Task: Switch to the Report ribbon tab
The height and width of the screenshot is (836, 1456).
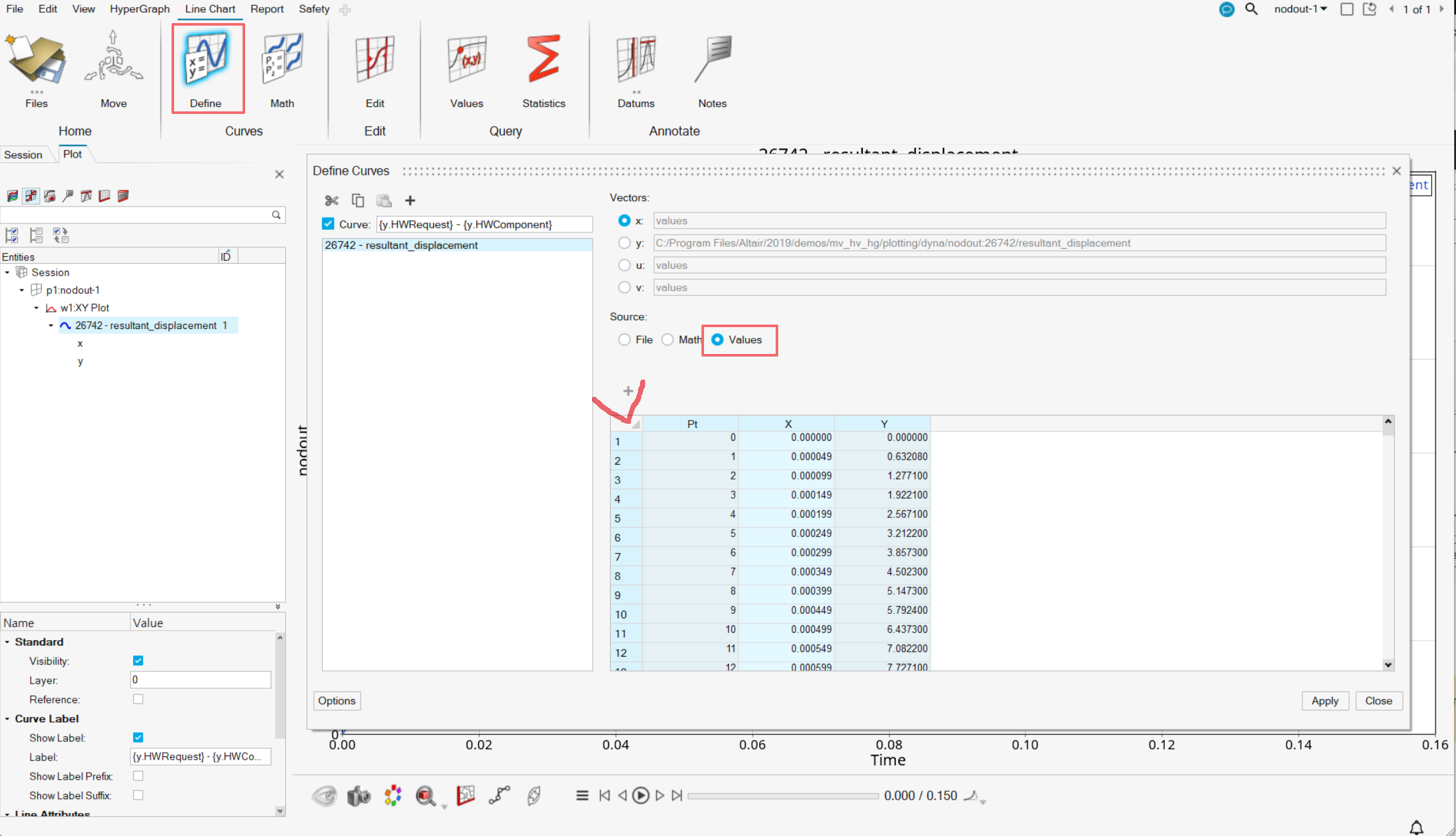Action: click(x=267, y=9)
